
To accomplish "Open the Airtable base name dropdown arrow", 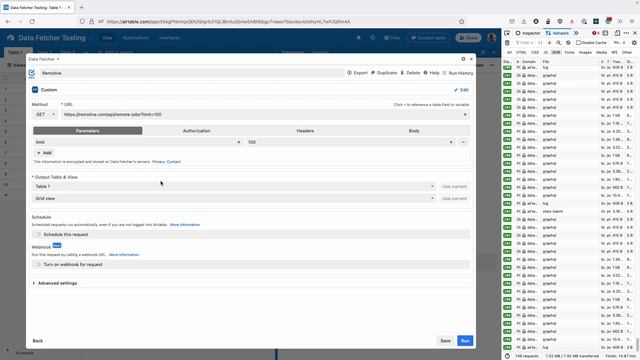I will tap(91, 38).
